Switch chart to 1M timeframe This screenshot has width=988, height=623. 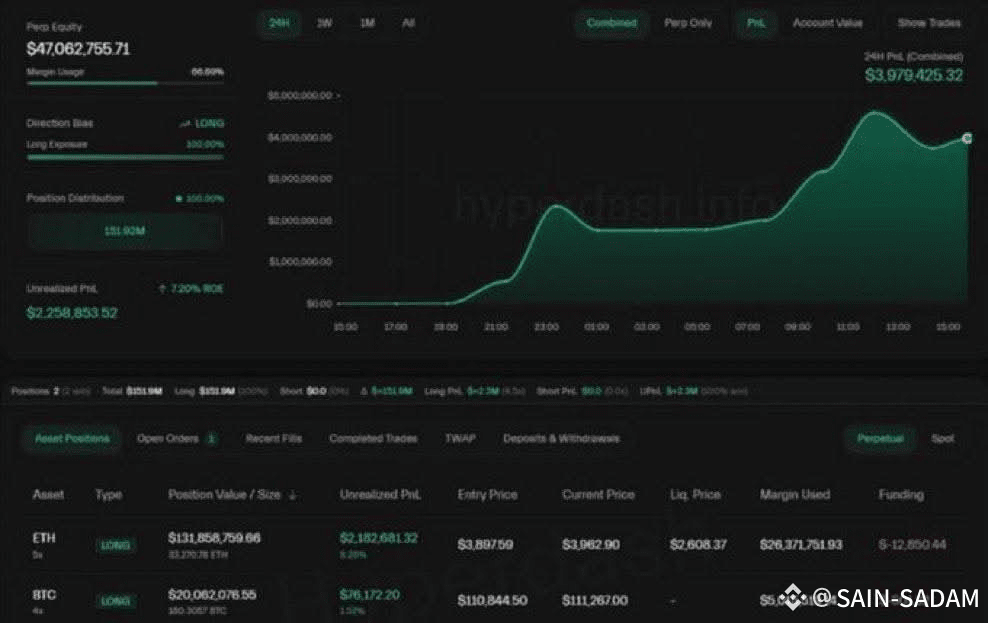(x=367, y=23)
